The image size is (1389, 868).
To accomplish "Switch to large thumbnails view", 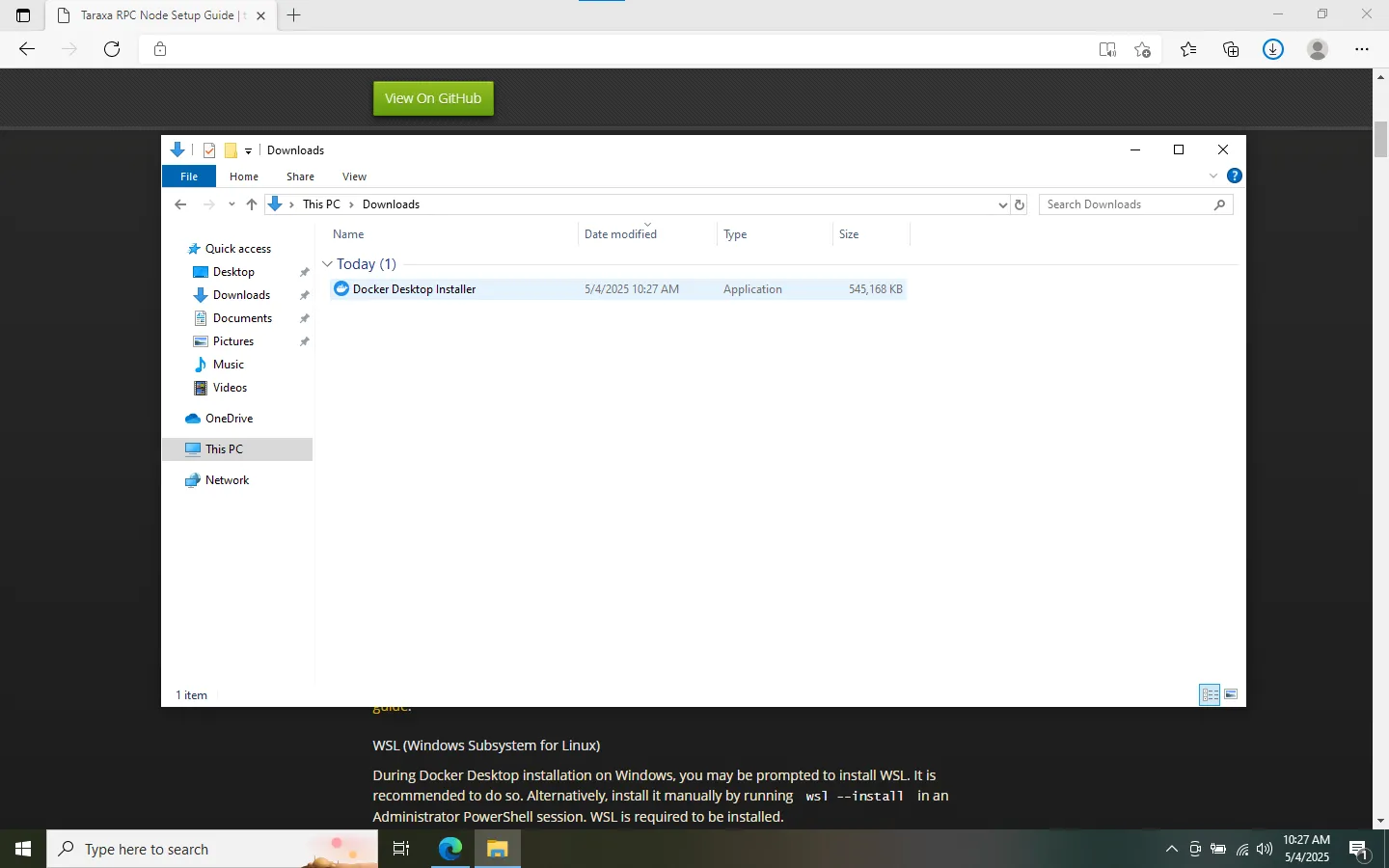I will (x=1232, y=694).
